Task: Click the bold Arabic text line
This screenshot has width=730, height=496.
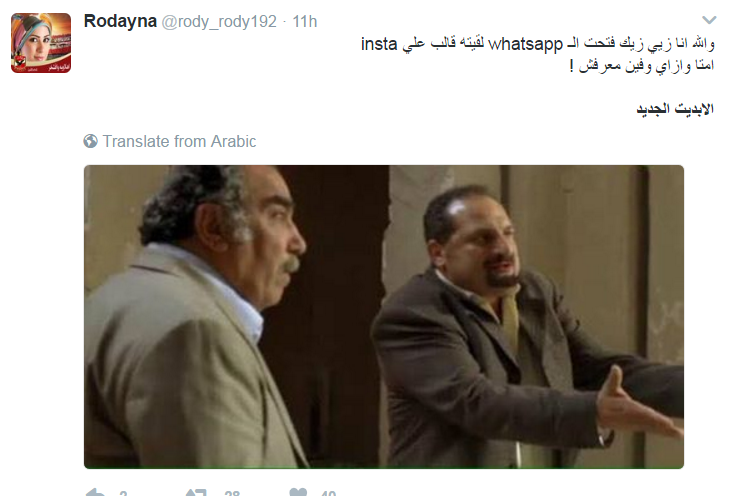Action: point(675,109)
